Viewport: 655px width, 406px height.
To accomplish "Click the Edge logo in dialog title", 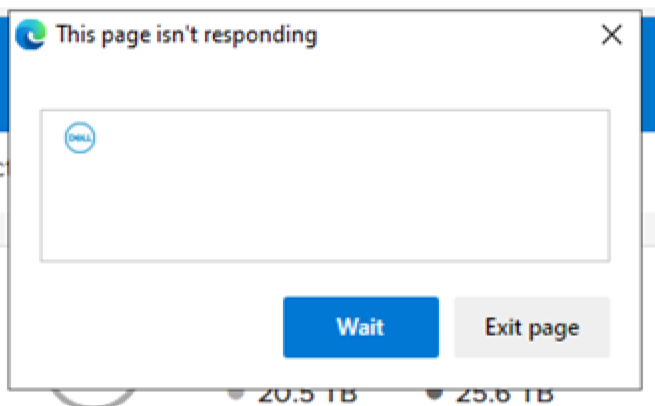I will coord(33,36).
